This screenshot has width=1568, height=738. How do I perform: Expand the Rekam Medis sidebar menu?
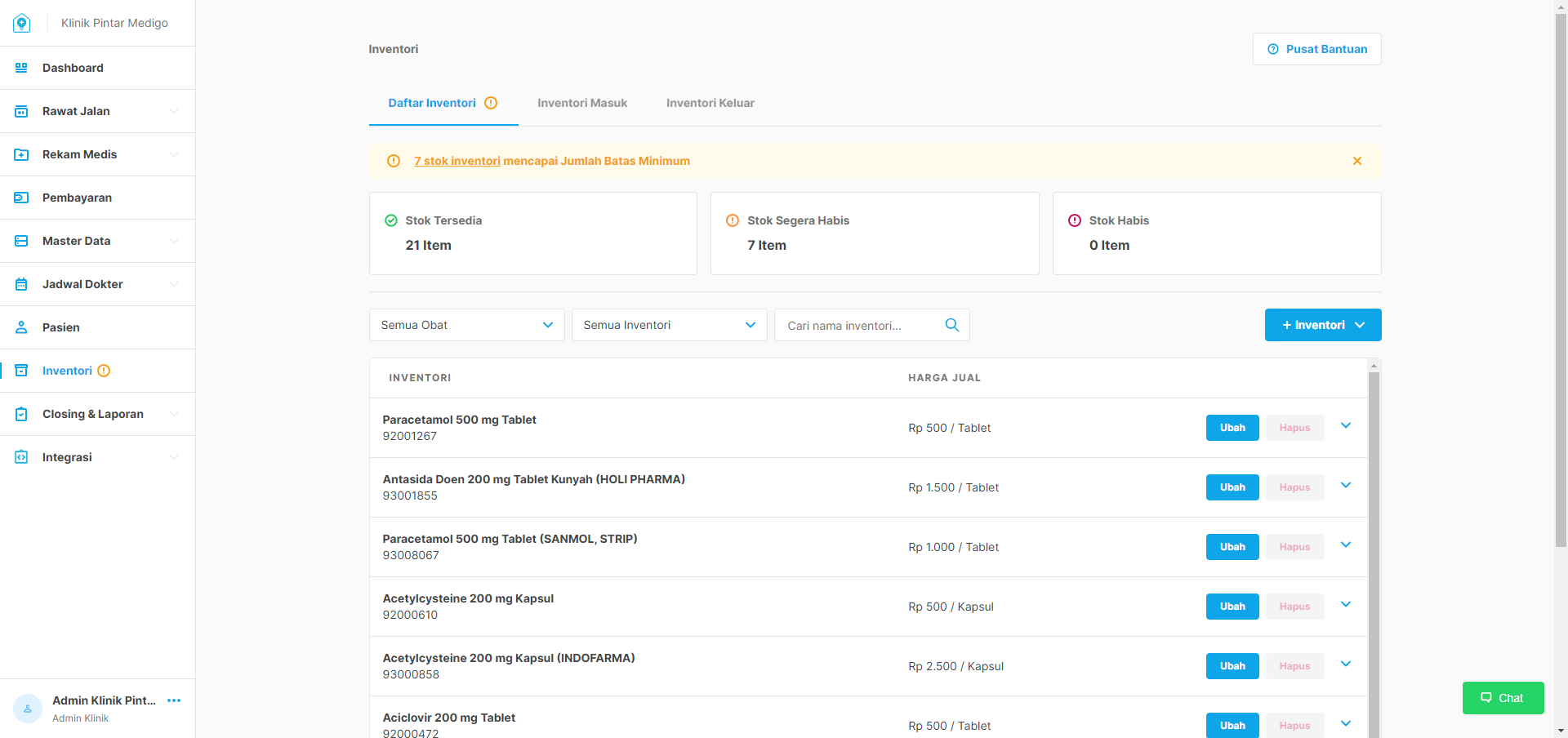pyautogui.click(x=174, y=154)
